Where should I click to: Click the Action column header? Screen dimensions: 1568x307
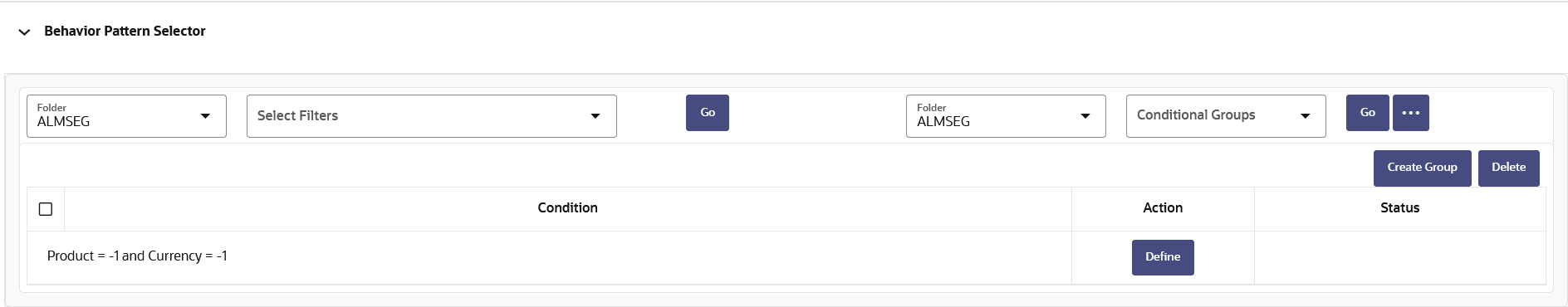click(x=1163, y=208)
